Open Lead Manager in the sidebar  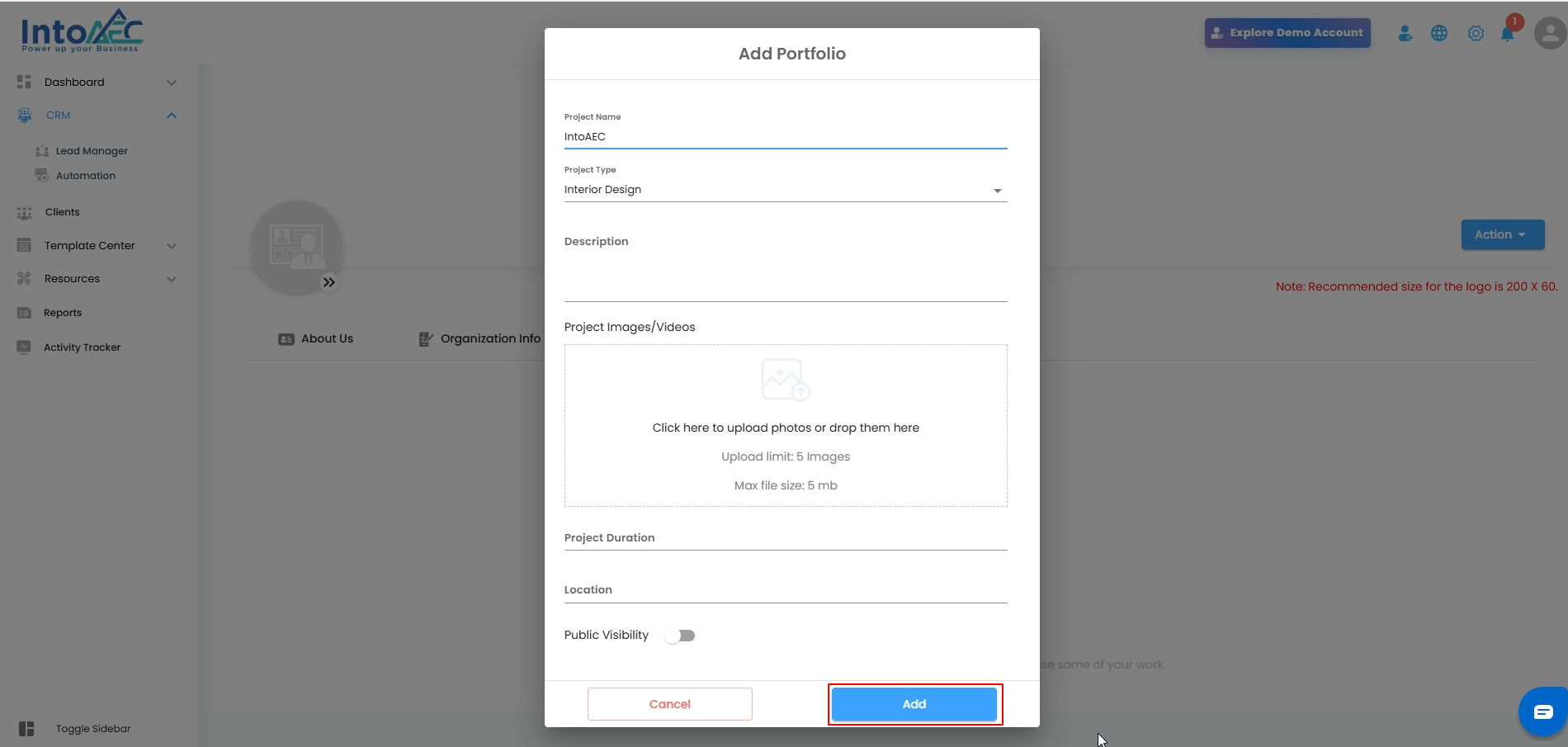coord(92,151)
